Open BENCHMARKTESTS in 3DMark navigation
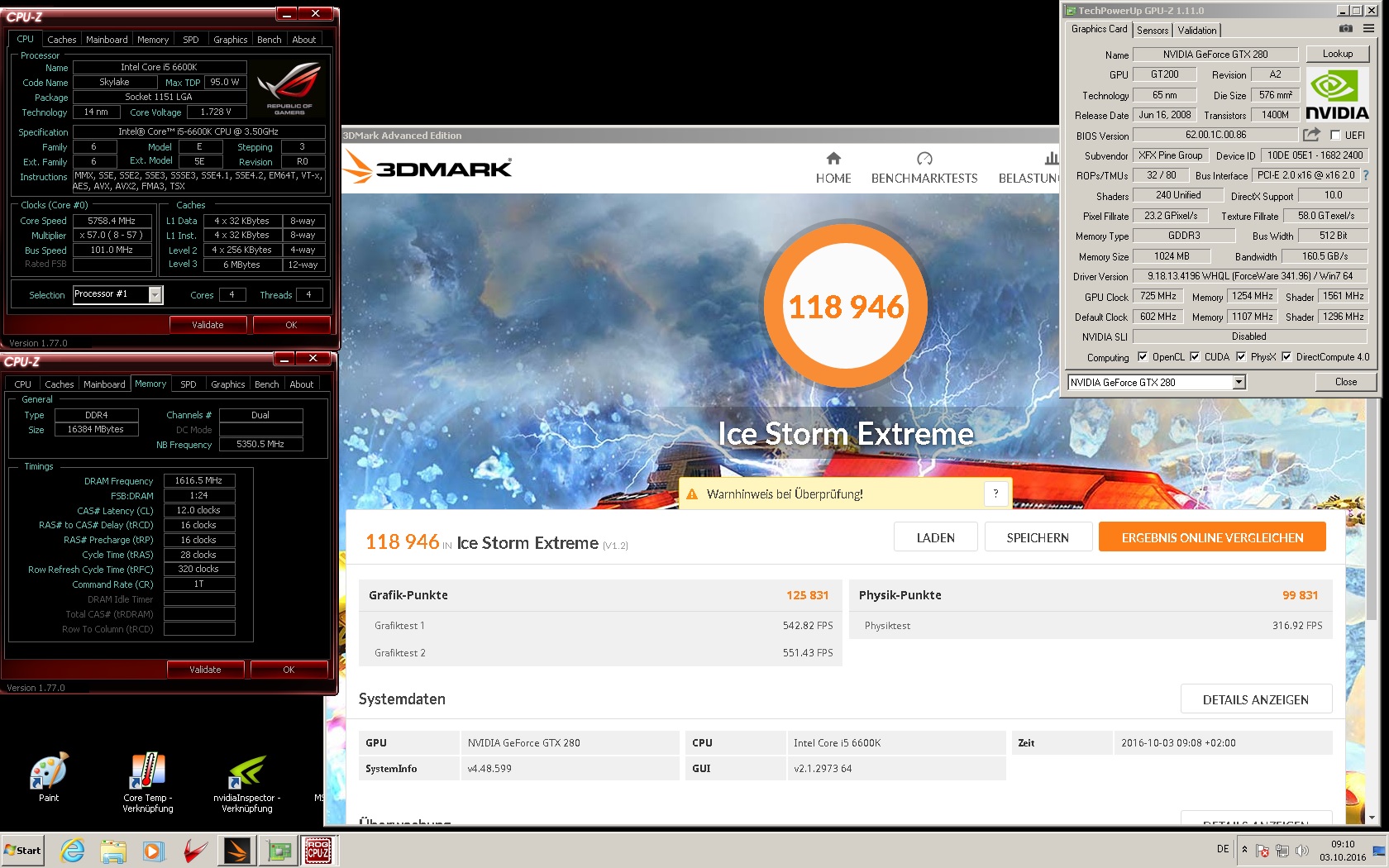Viewport: 1389px width, 868px height. point(924,168)
